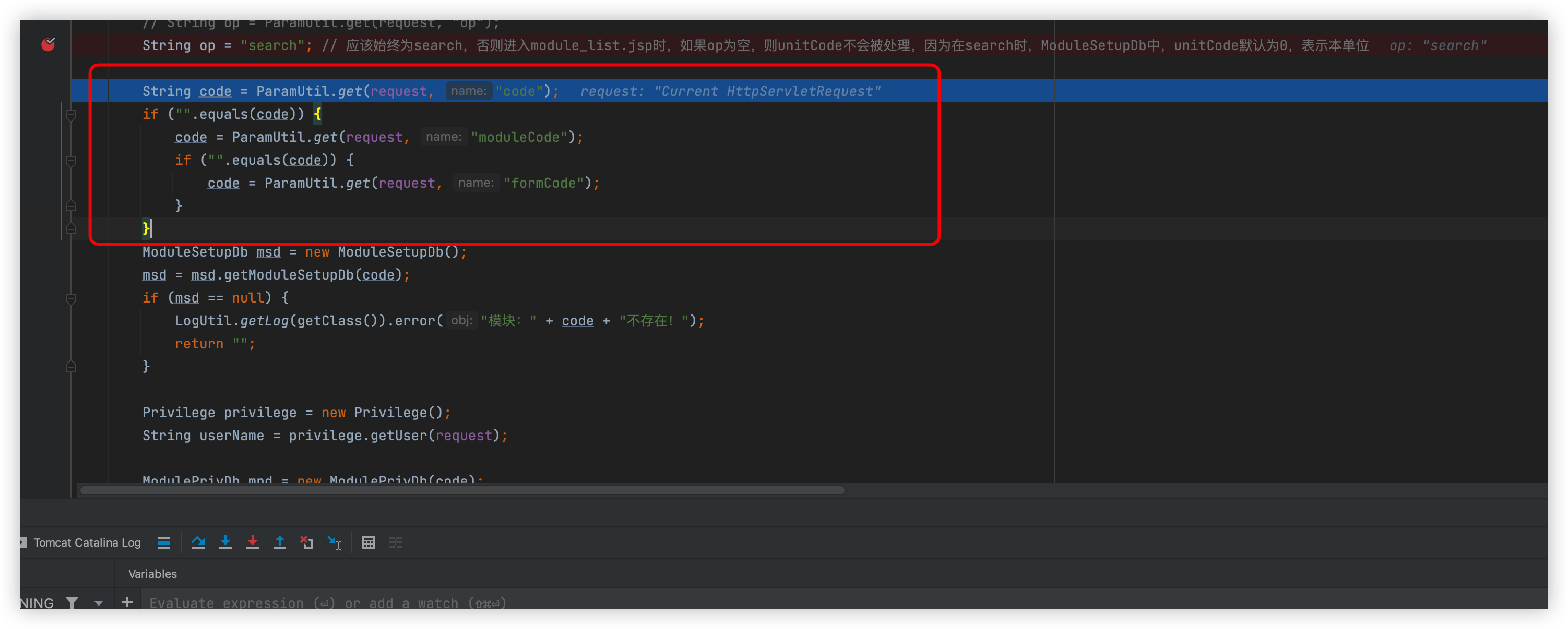The image size is (1568, 629).
Task: Switch to Tomcat Catalina Log tab
Action: (87, 542)
